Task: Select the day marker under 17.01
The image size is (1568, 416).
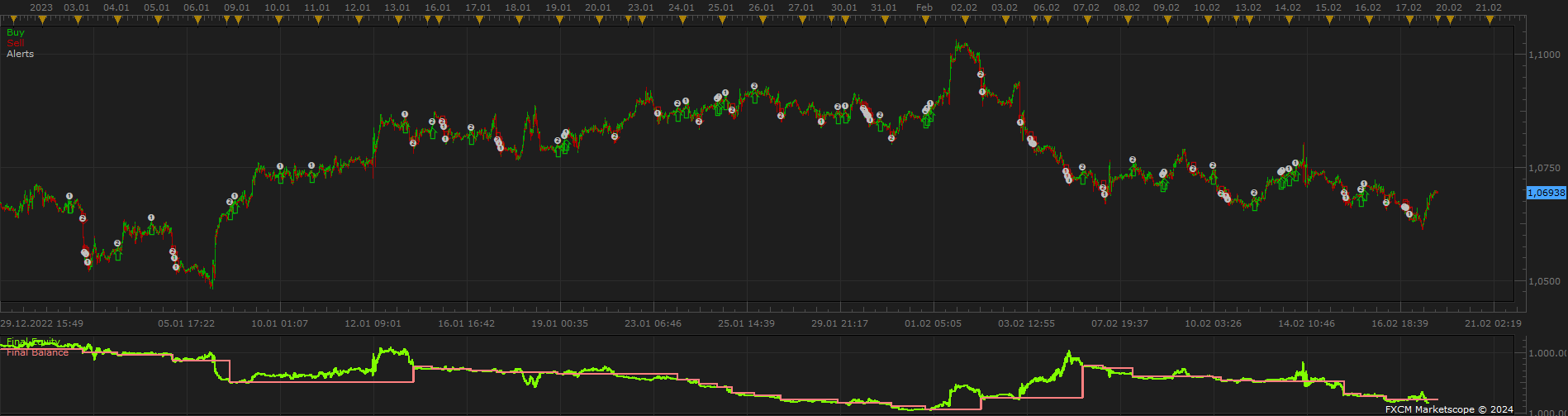Action: coord(480,21)
